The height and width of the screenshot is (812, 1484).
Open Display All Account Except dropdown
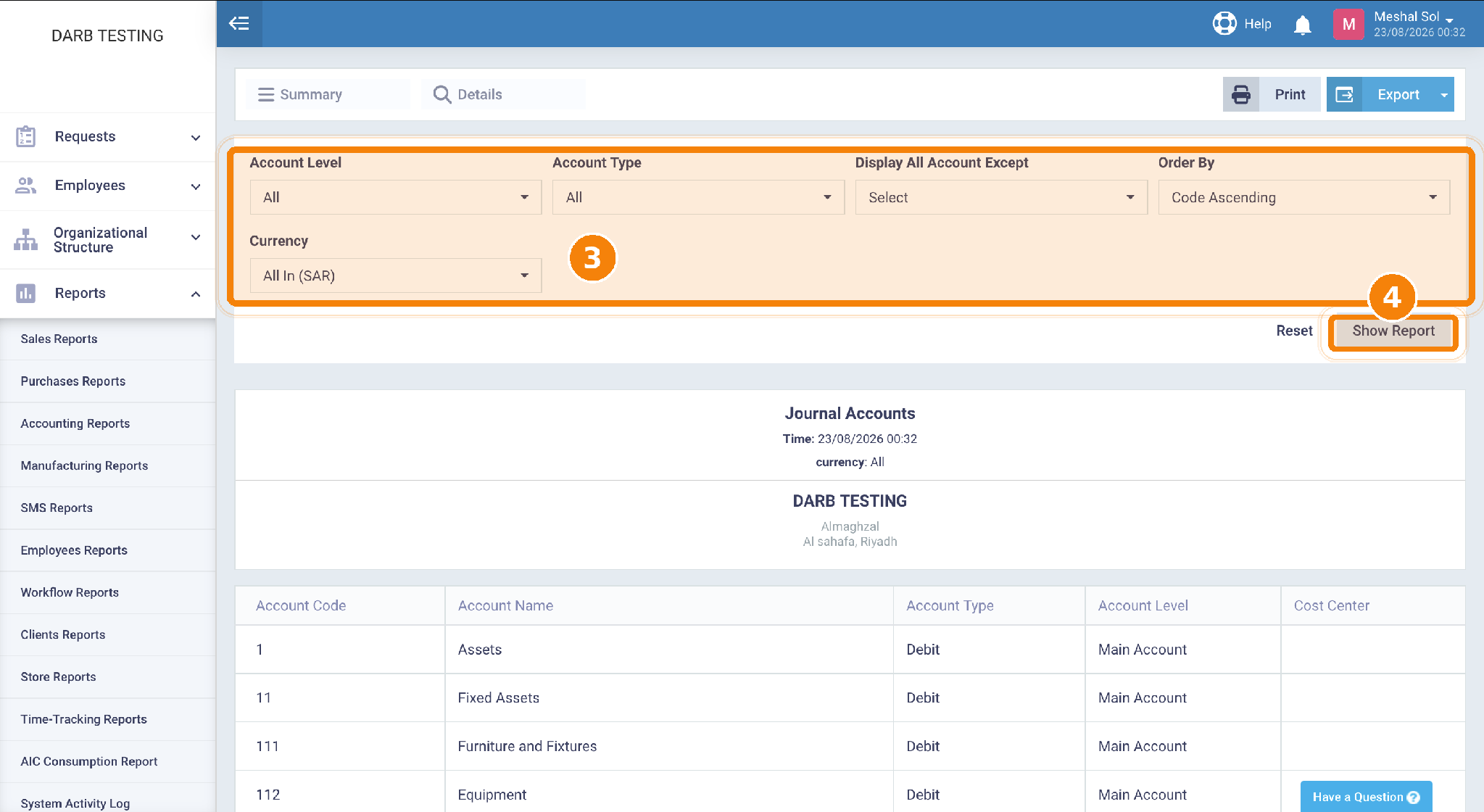tap(1001, 197)
